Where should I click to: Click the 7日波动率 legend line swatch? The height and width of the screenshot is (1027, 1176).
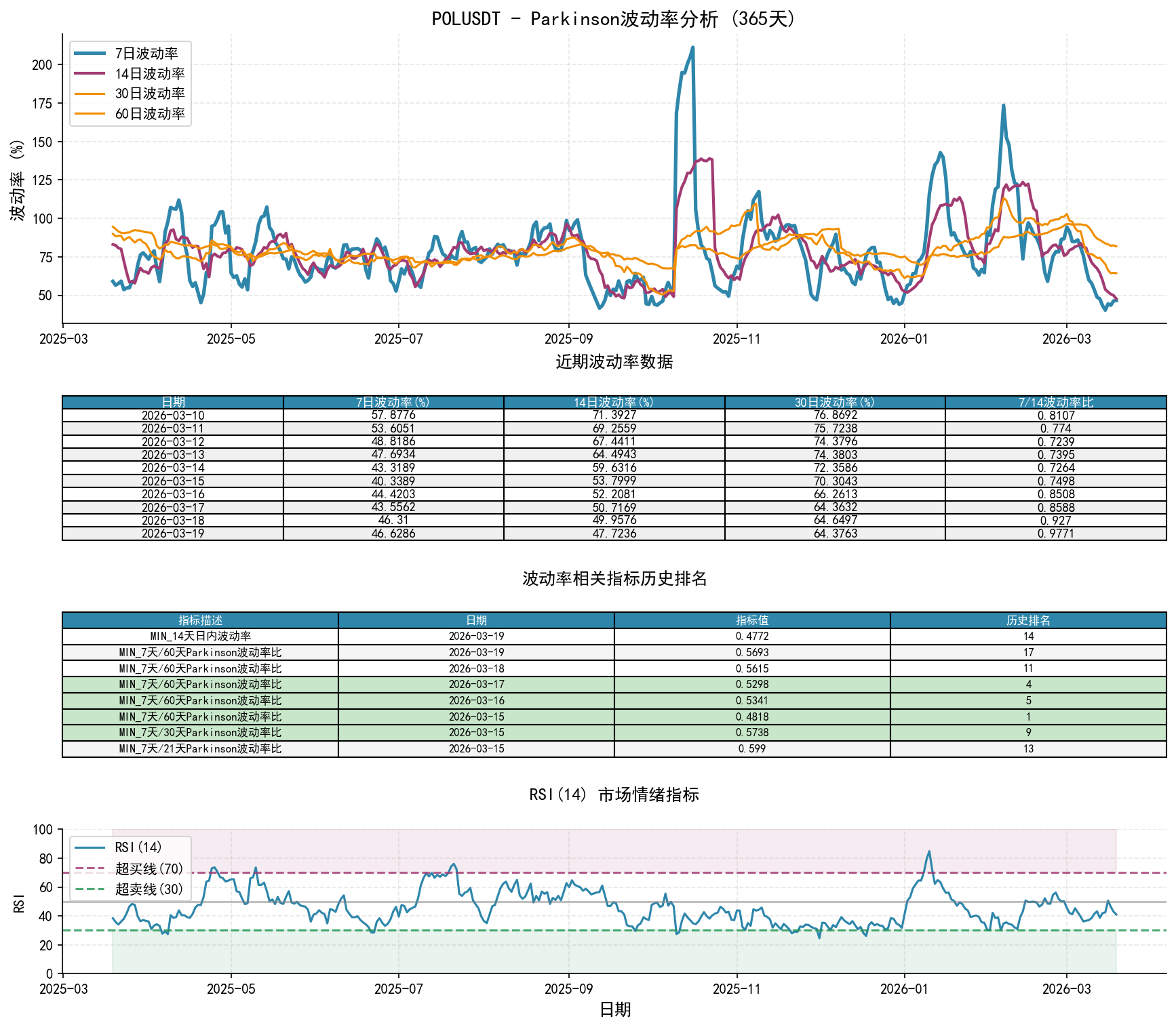click(90, 54)
